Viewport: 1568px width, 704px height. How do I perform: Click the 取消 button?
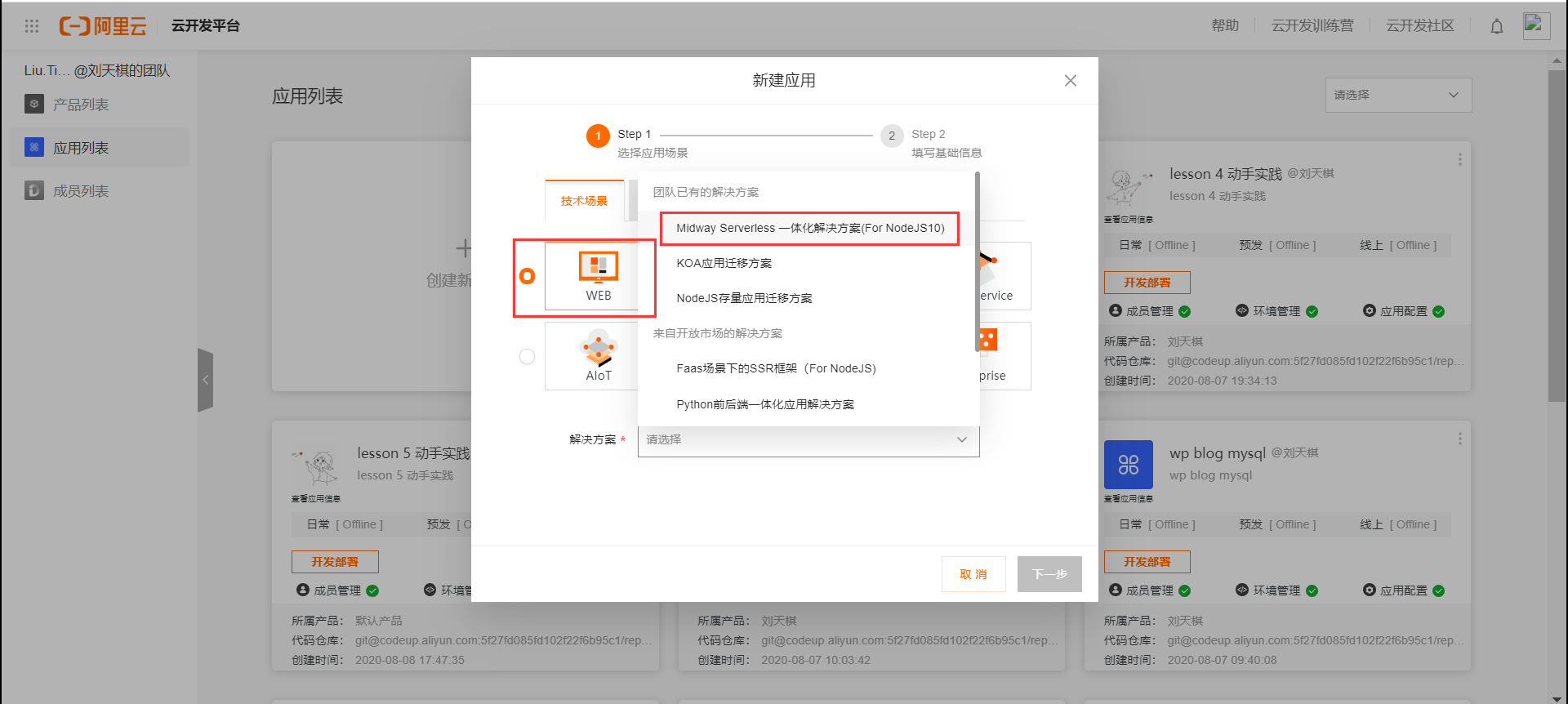[973, 574]
